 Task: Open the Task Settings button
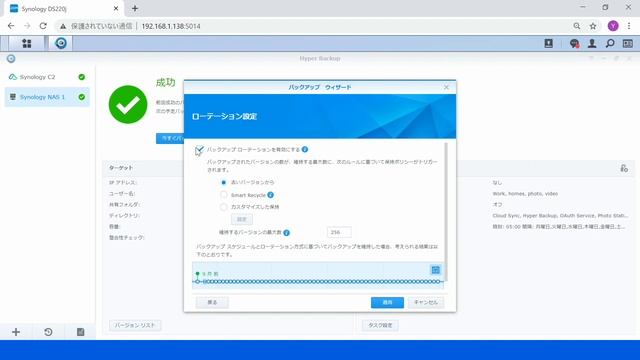tap(380, 325)
